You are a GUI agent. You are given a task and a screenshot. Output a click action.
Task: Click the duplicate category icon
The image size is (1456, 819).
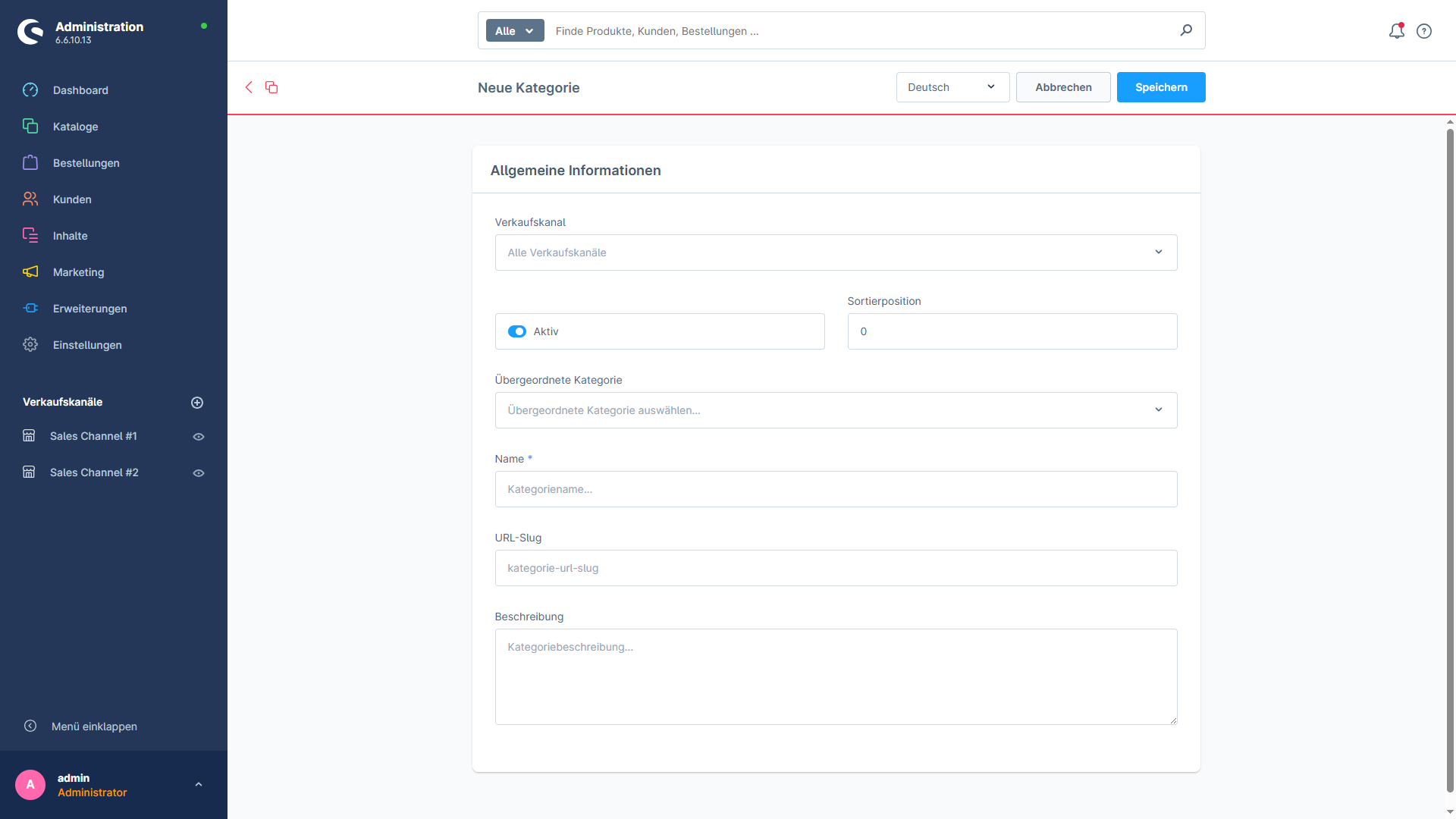[271, 87]
